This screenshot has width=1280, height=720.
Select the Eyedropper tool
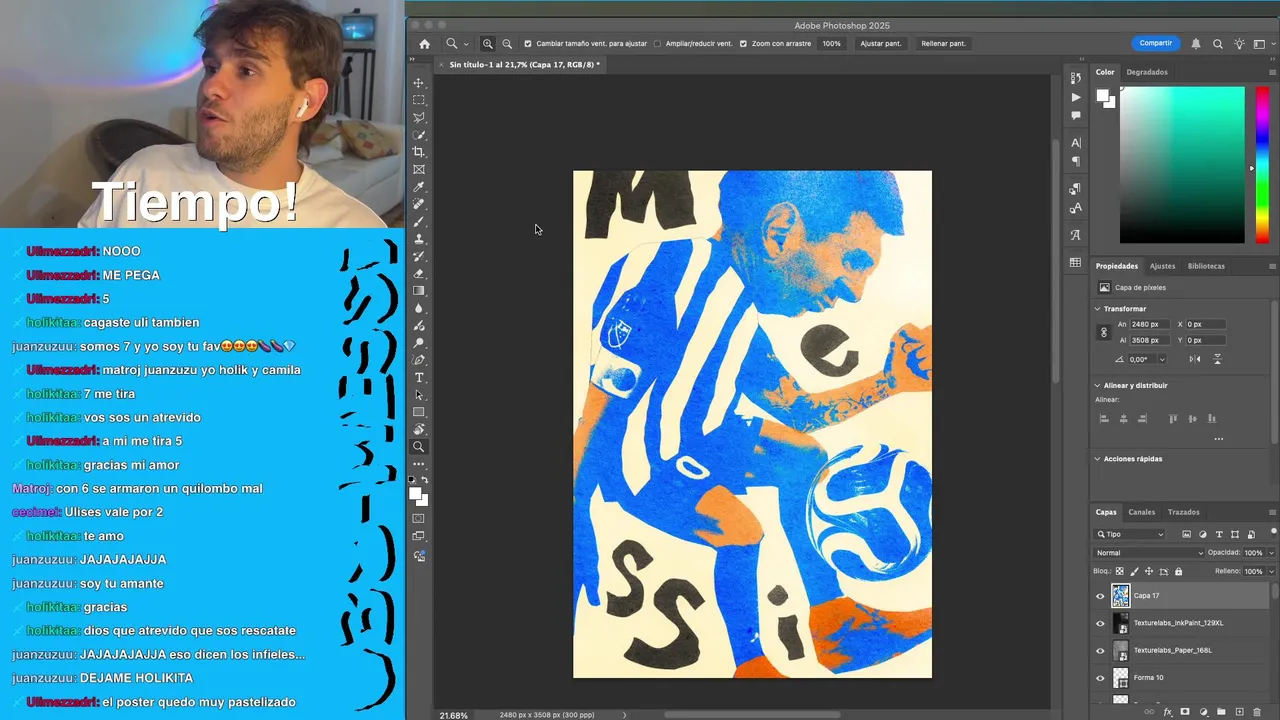419,187
